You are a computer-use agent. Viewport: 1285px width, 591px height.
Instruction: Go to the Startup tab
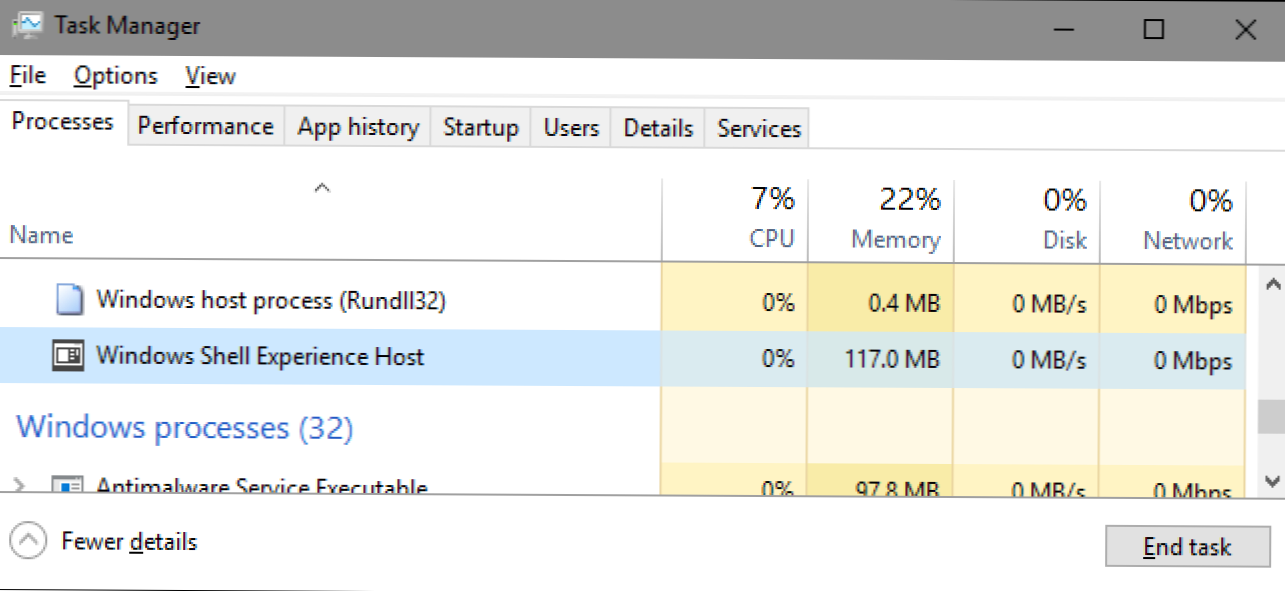pos(481,128)
